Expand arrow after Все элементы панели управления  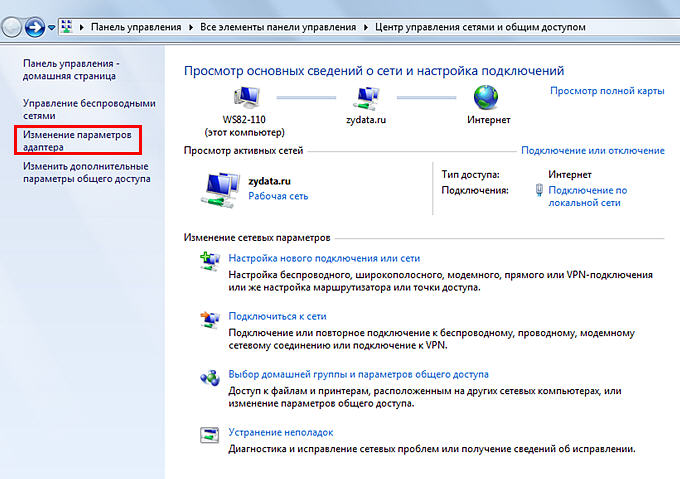pos(366,27)
